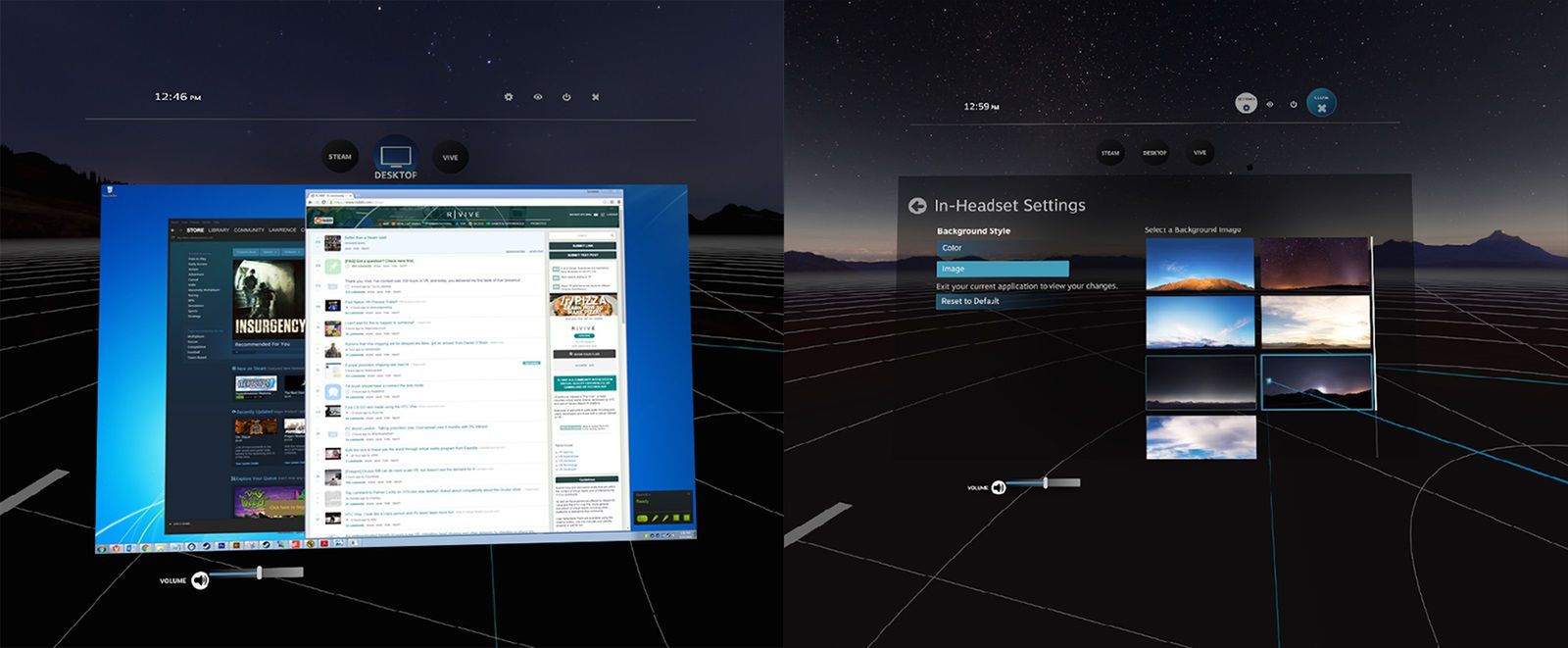Viewport: 1568px width, 648px height.
Task: Toggle room view eye in 12:59 PM dashboard
Action: [x=1270, y=104]
